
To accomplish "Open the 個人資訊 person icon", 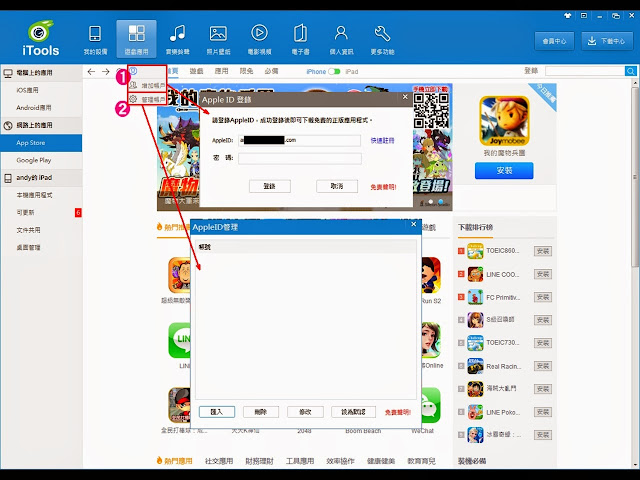I will pyautogui.click(x=341, y=33).
